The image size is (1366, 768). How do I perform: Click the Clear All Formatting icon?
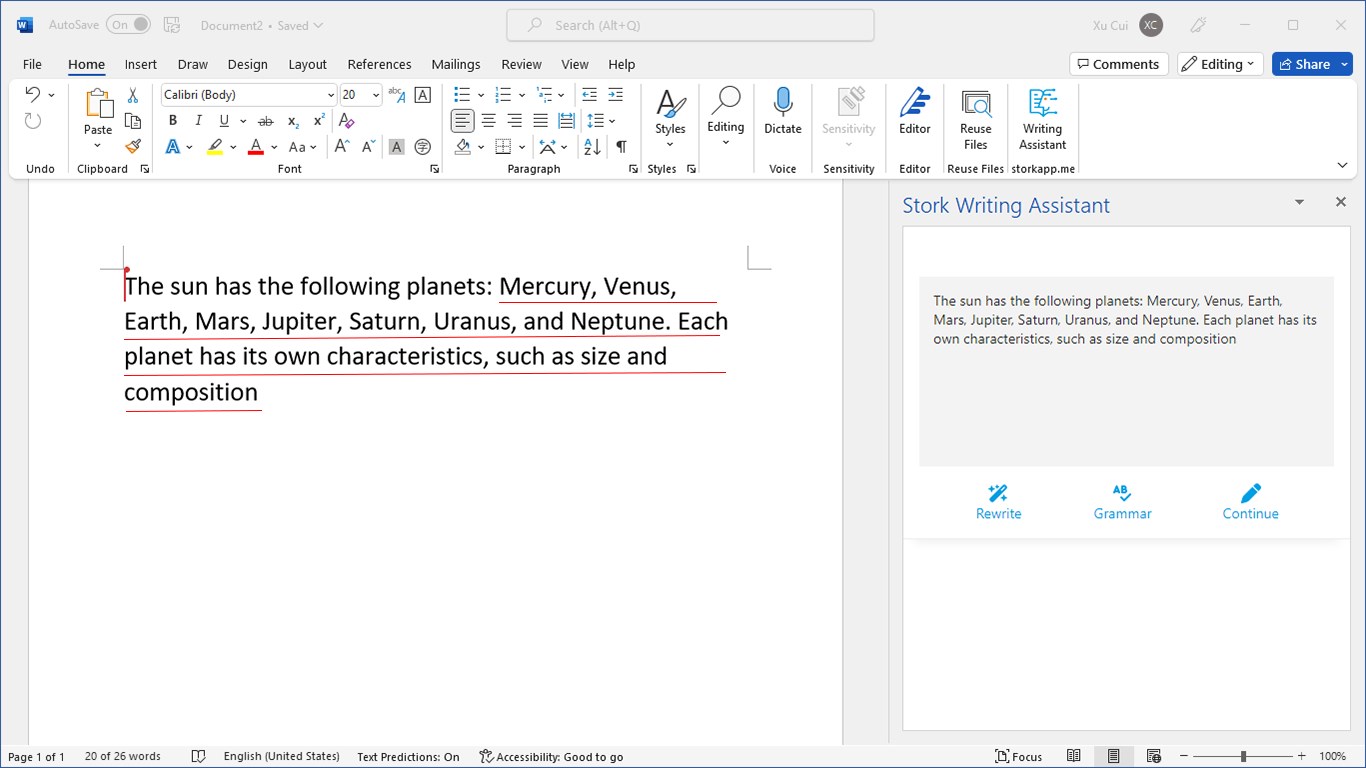coord(347,121)
